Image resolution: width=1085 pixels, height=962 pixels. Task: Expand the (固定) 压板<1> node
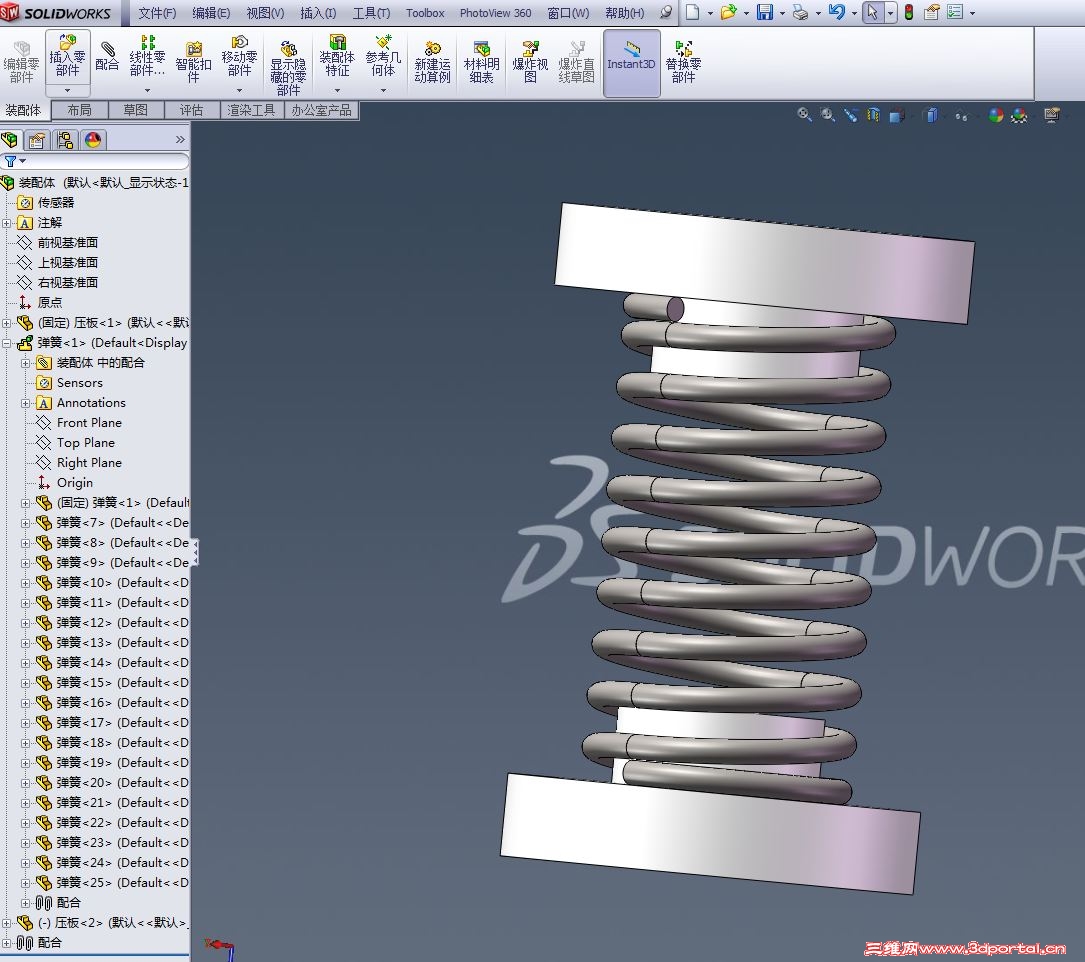tap(7, 323)
